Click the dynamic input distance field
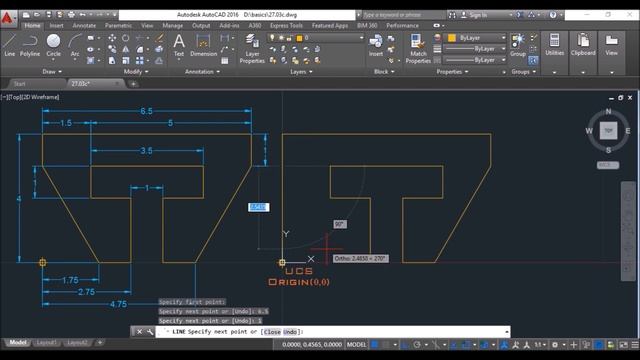 pos(258,207)
